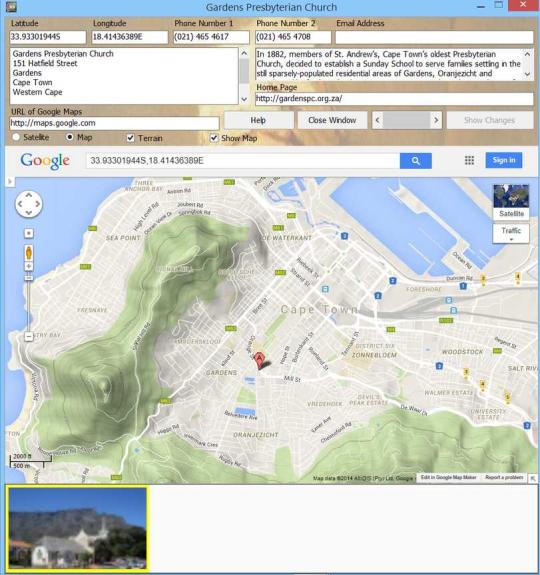
Task: Click Report a problem link
Action: 504,477
